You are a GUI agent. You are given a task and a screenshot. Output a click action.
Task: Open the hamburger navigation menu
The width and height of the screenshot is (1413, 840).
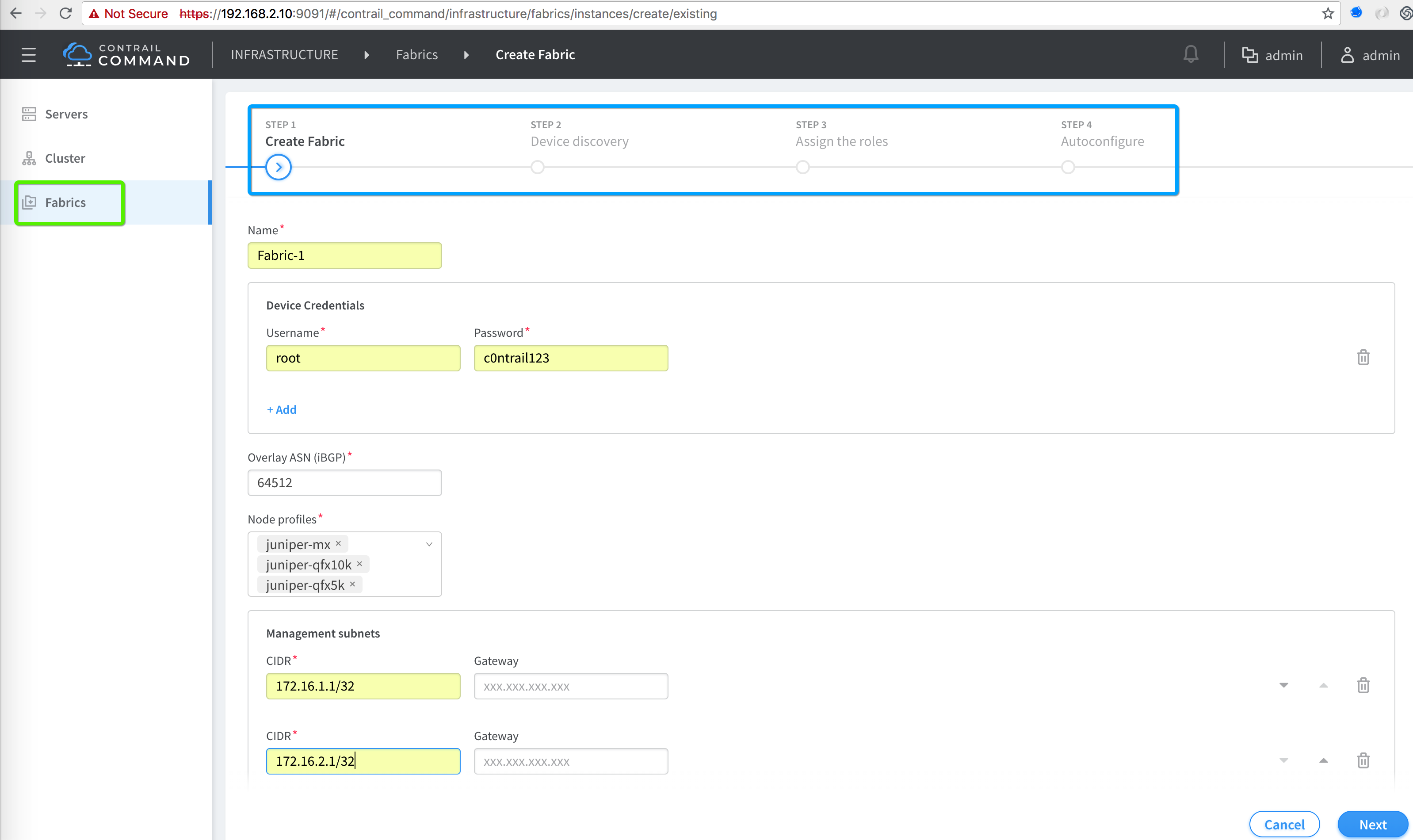pos(29,55)
